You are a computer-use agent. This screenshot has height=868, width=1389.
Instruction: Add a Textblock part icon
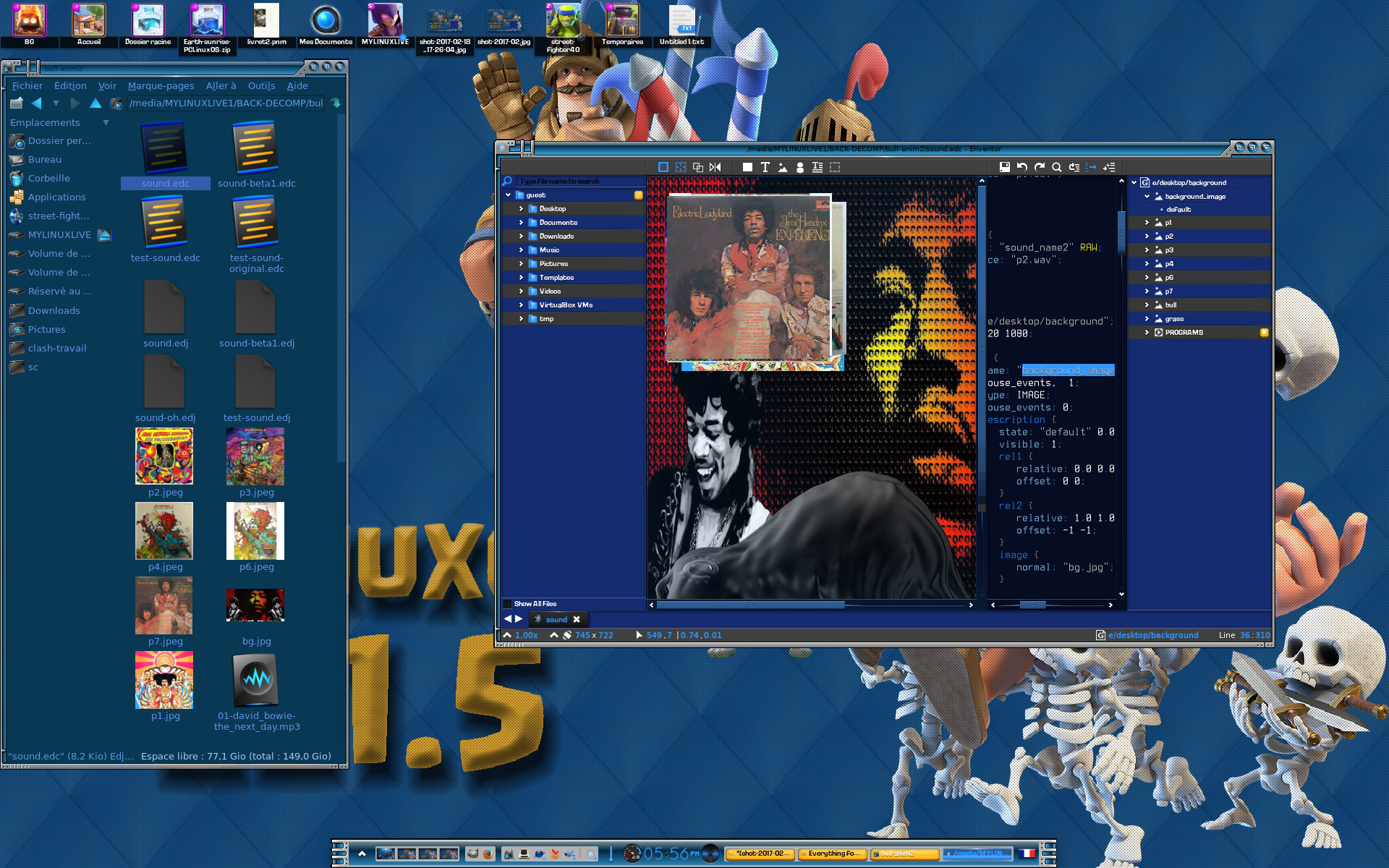(817, 167)
